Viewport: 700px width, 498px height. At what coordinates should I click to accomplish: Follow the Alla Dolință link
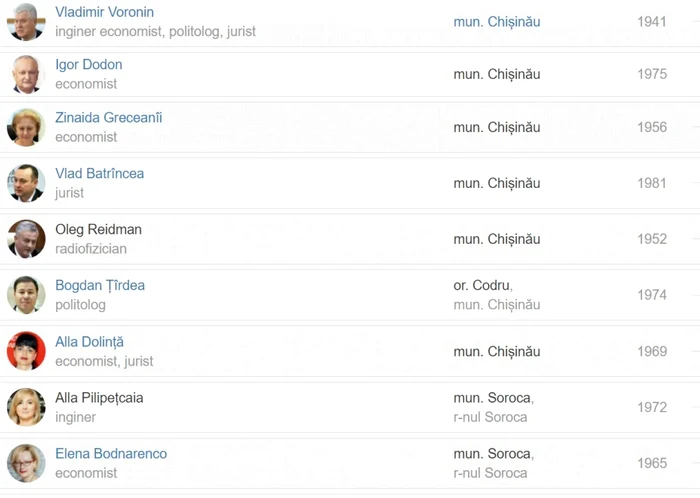click(89, 342)
